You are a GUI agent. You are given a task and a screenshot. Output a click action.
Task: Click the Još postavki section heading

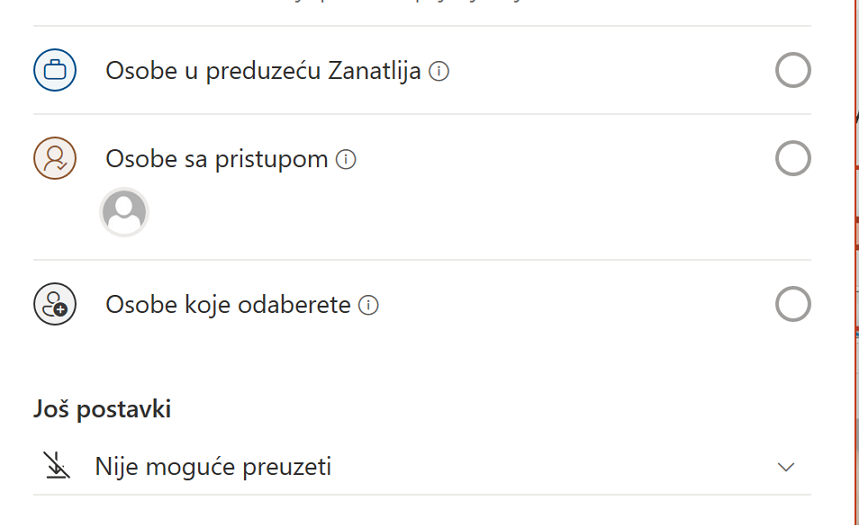(102, 409)
